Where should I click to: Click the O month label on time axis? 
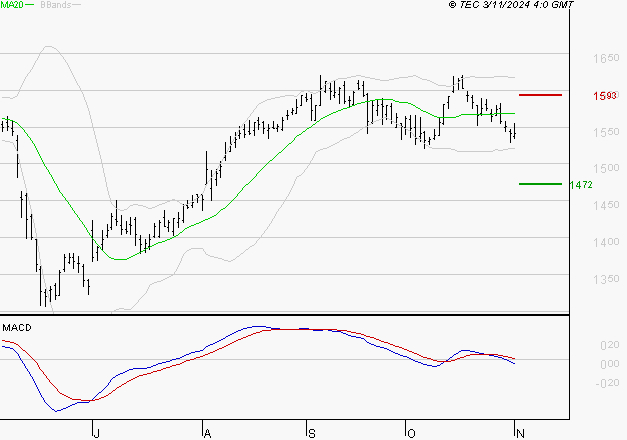click(411, 433)
